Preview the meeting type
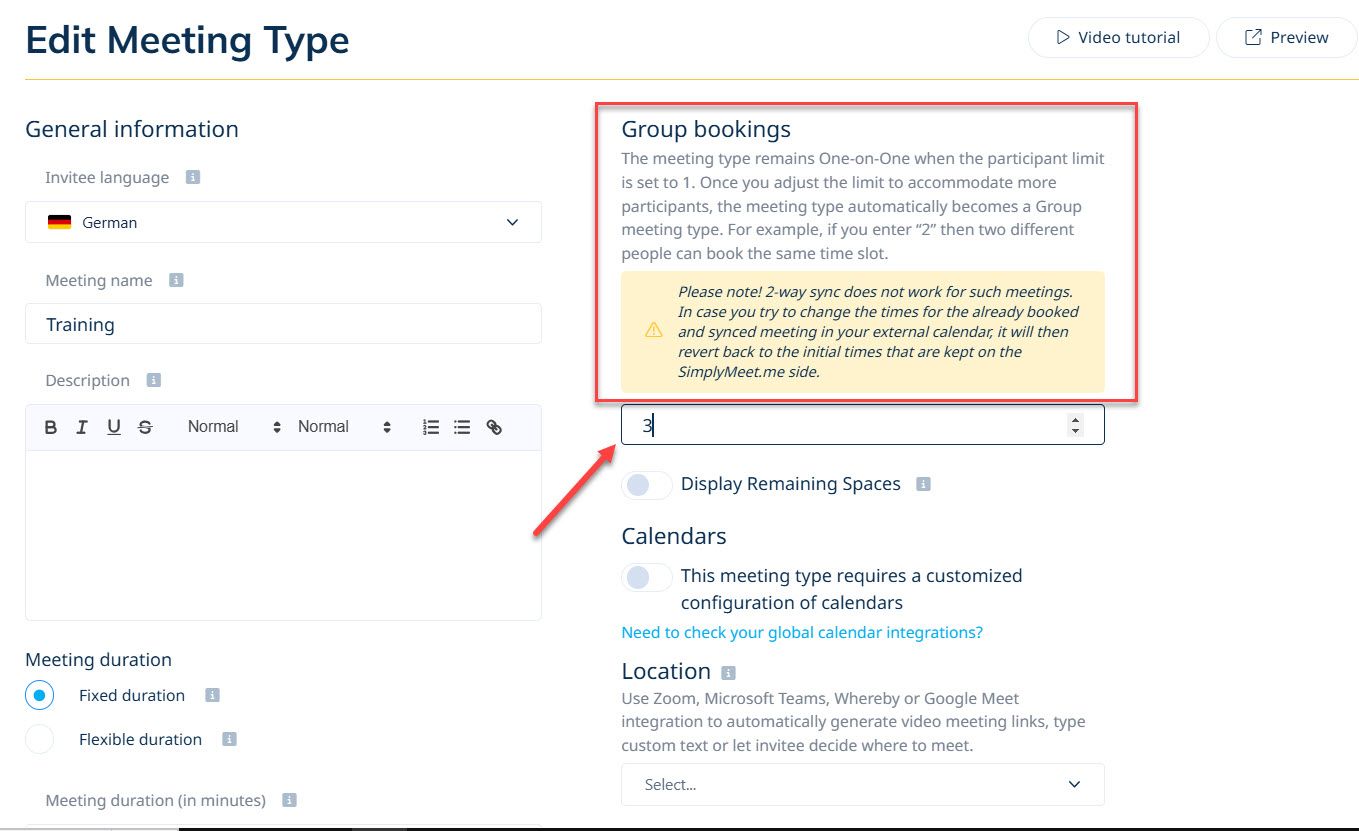 coord(1286,37)
